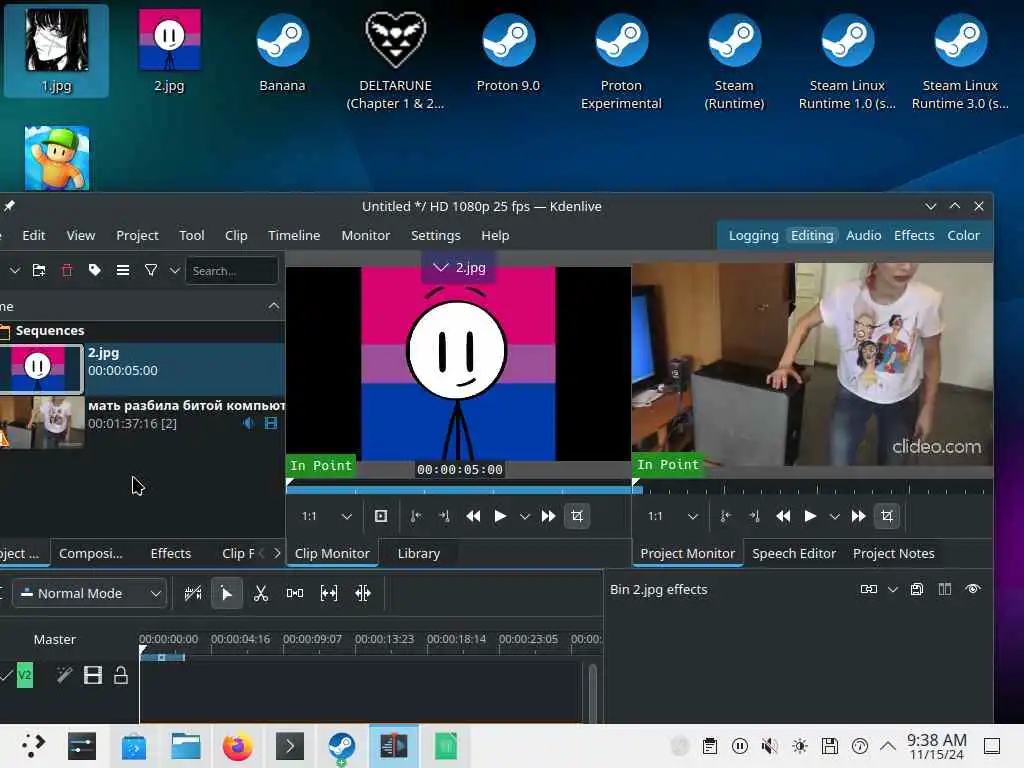Open Steam from the taskbar
Image resolution: width=1024 pixels, height=768 pixels.
click(x=341, y=746)
